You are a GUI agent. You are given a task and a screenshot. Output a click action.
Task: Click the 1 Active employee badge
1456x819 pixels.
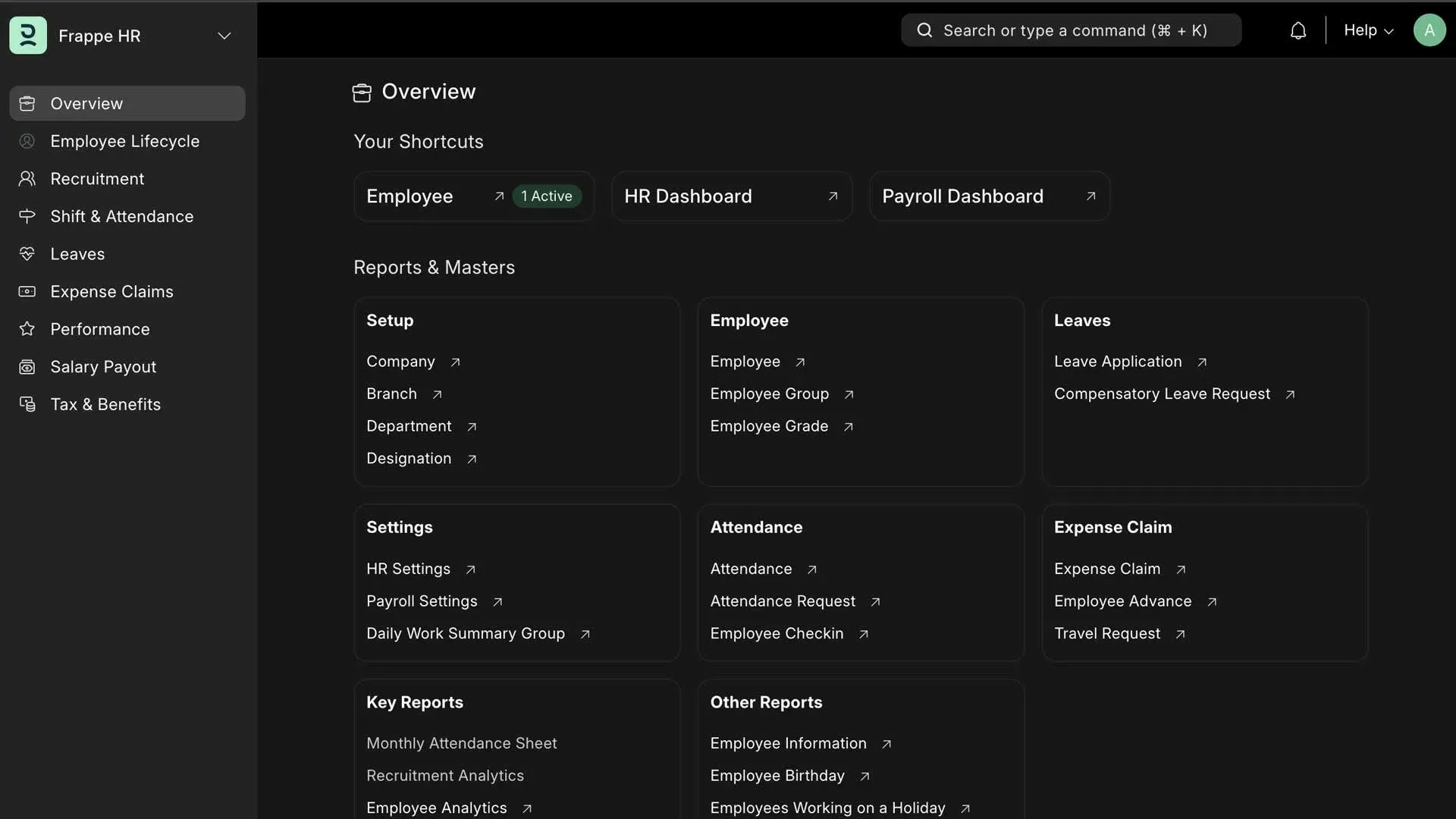[x=546, y=196]
